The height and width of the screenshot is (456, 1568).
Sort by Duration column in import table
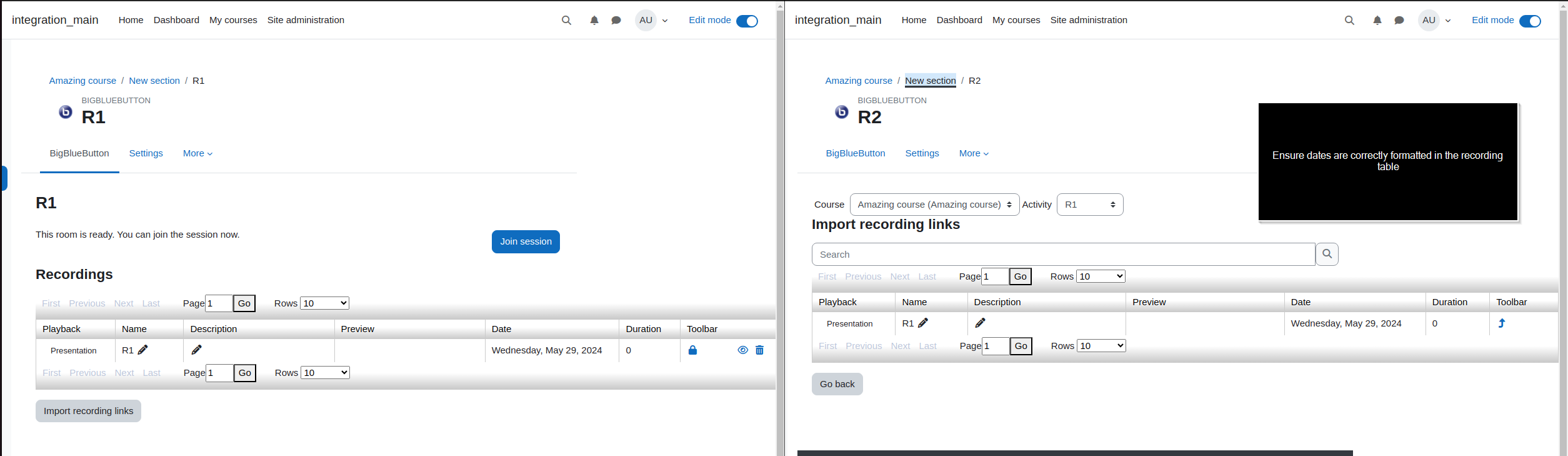[x=1449, y=302]
